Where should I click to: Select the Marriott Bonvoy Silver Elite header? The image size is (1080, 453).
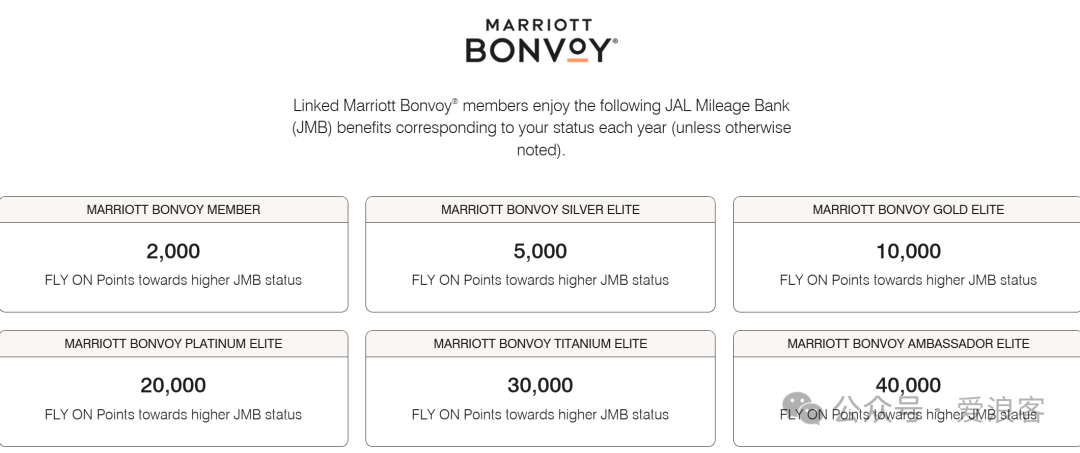(540, 210)
